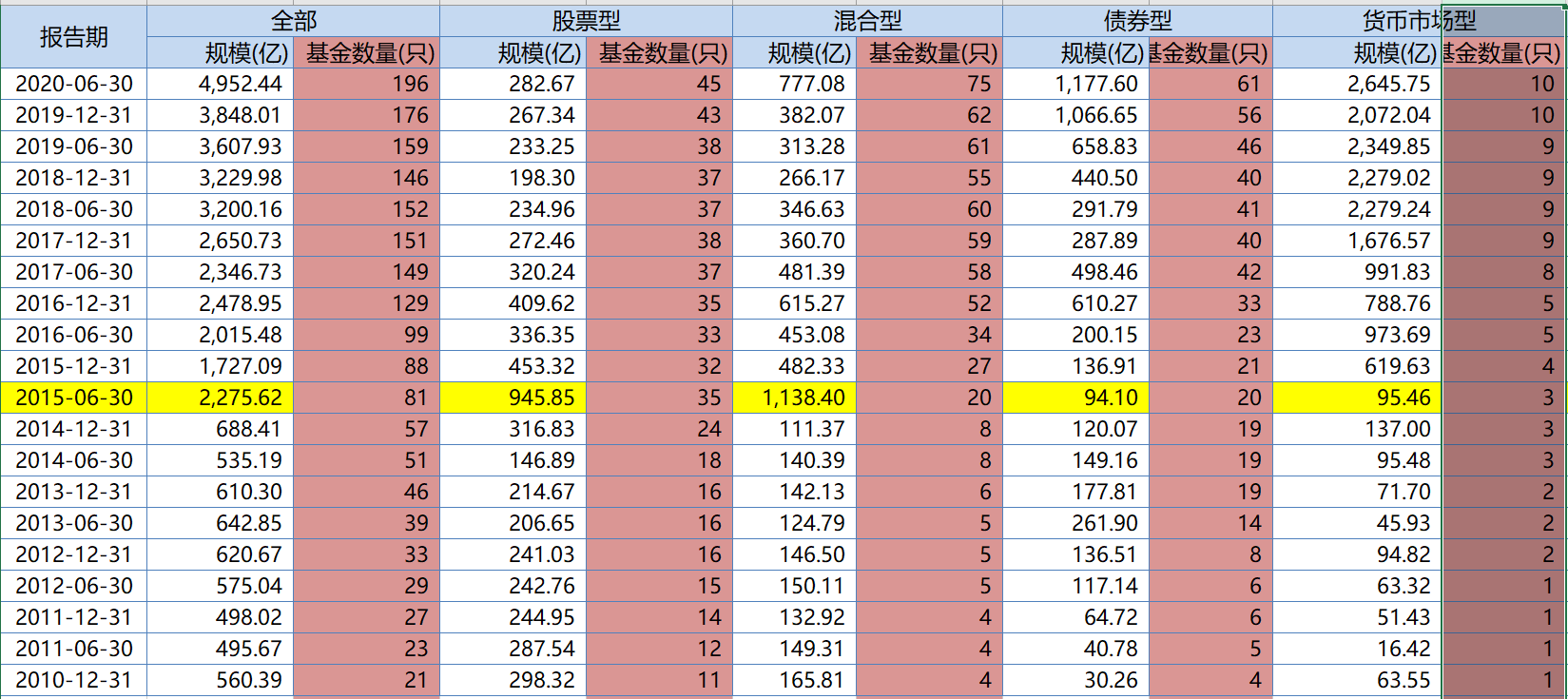Click the cell with value 777.08

click(x=795, y=84)
